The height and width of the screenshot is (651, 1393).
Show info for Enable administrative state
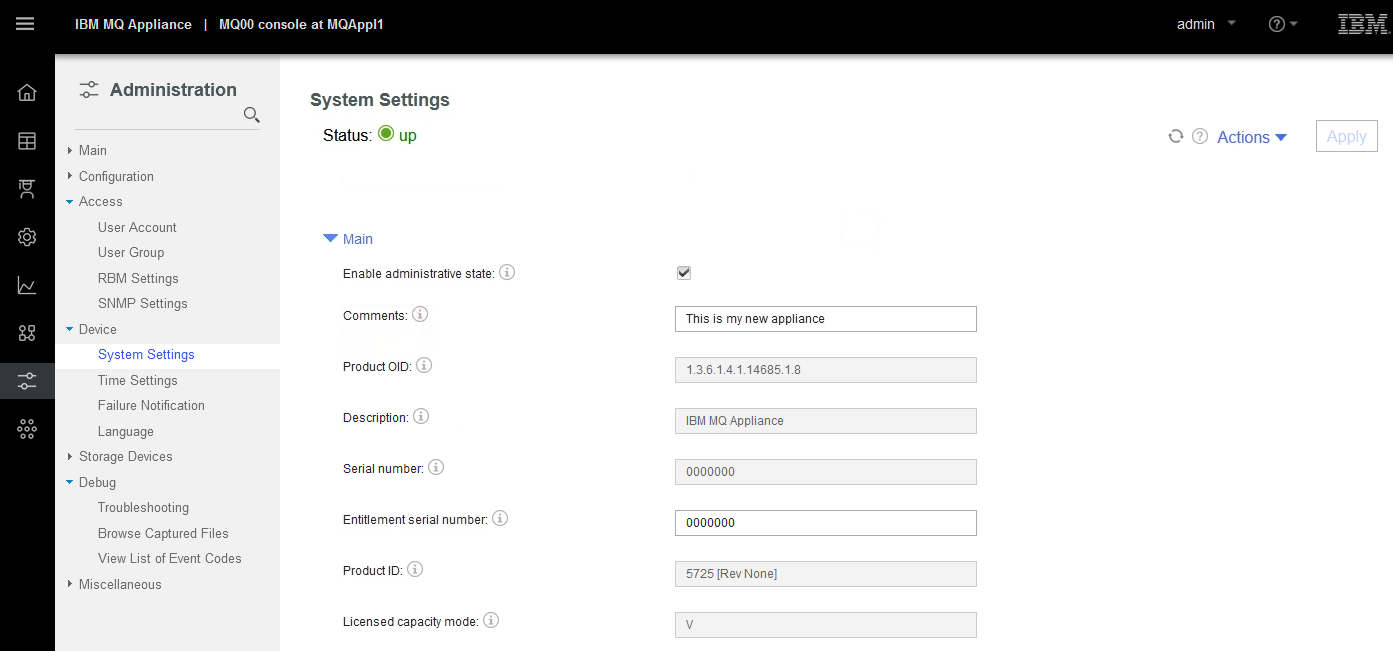(x=507, y=272)
